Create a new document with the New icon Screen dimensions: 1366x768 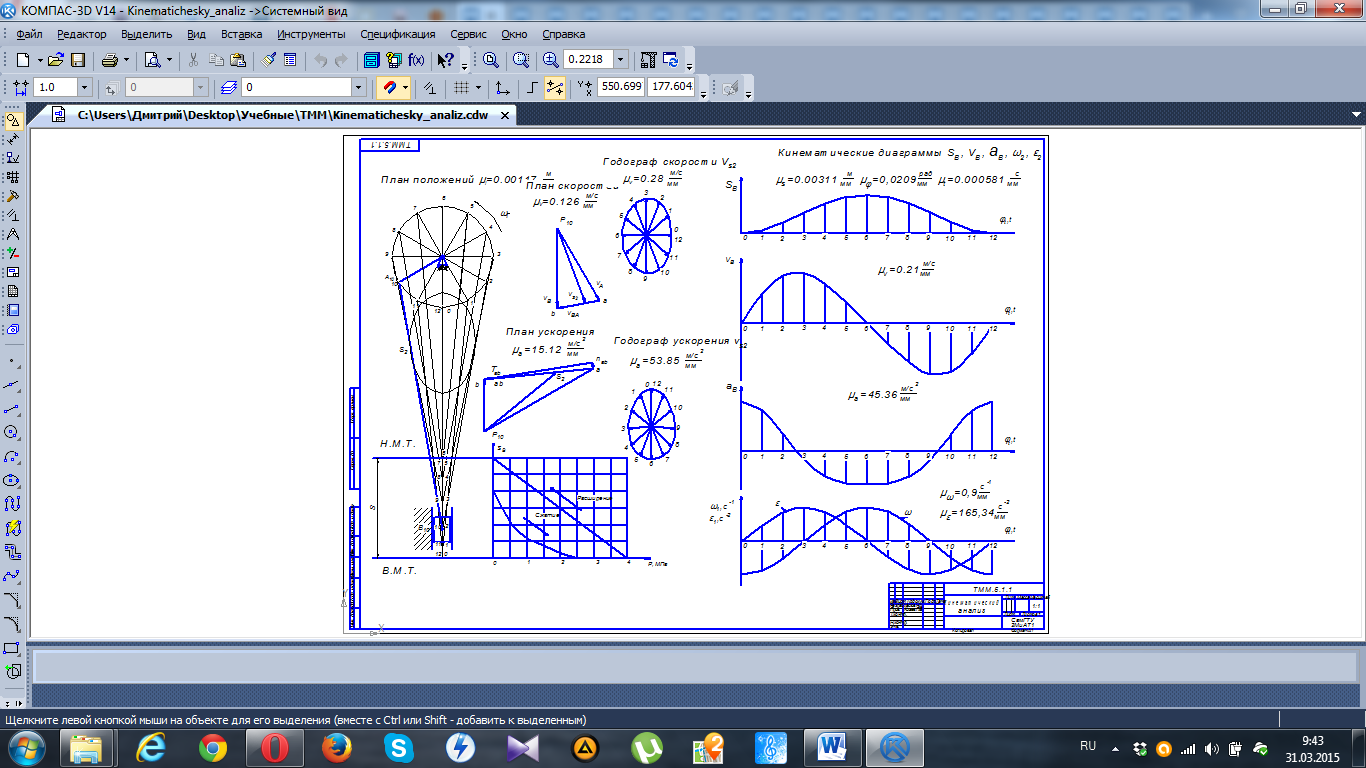point(22,60)
